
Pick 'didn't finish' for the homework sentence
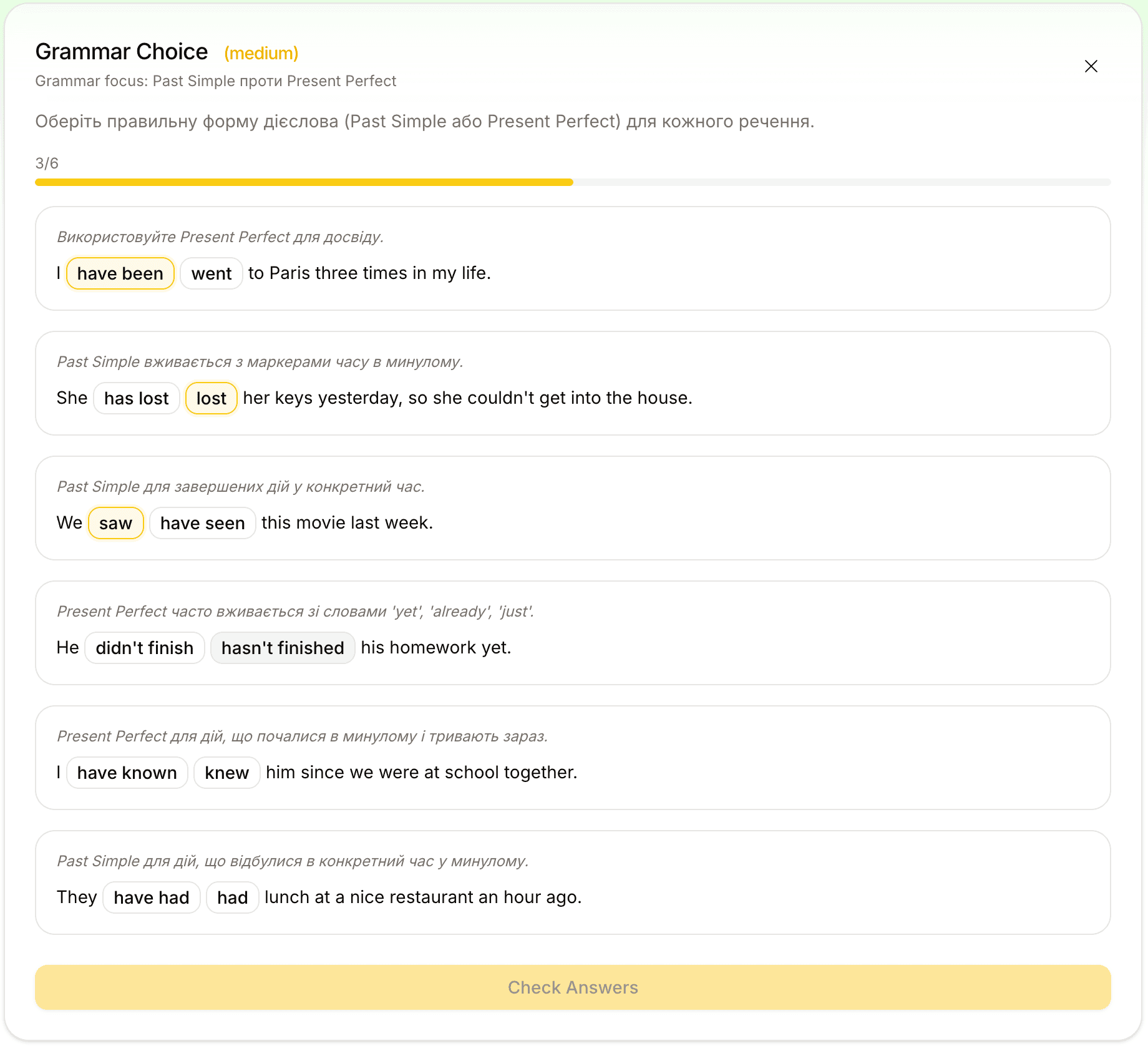[x=145, y=648]
